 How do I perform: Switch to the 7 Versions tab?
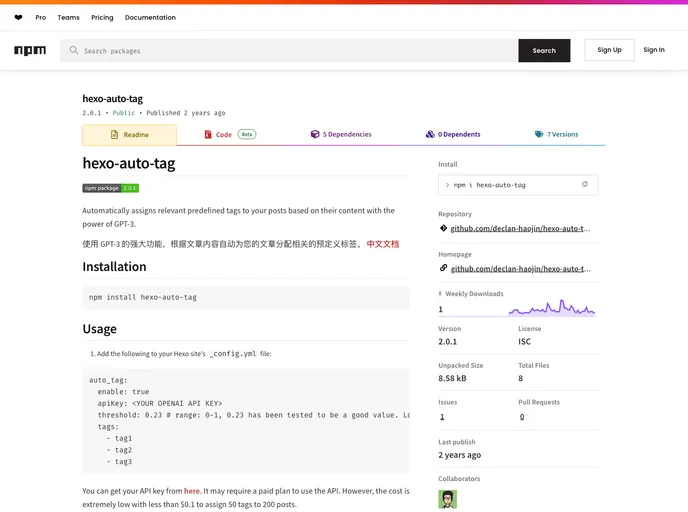point(556,134)
